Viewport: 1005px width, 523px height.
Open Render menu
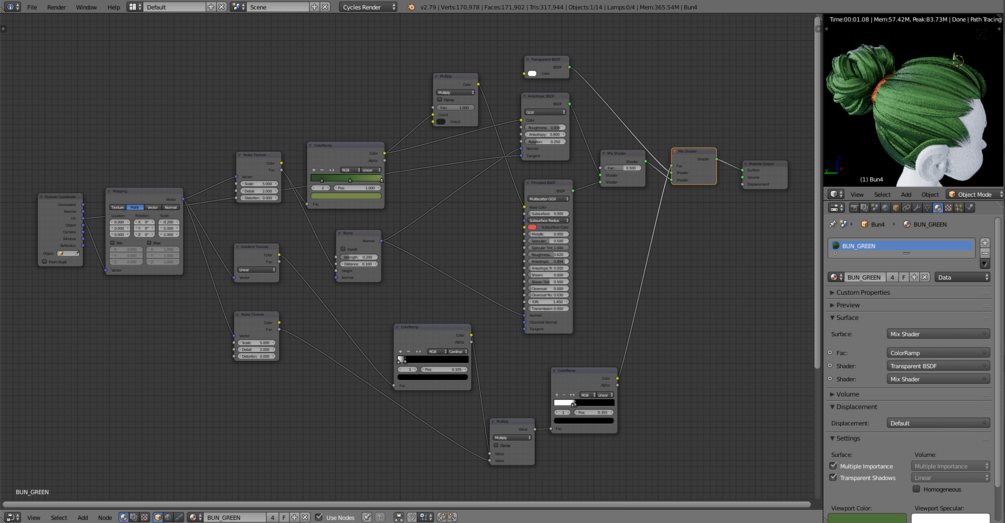(x=56, y=7)
